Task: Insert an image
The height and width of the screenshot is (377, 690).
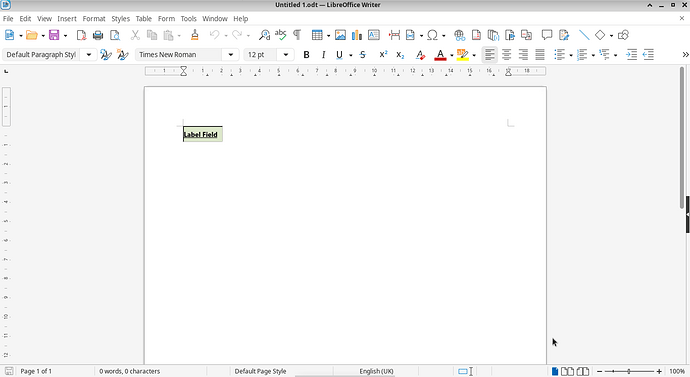Action: pyautogui.click(x=340, y=35)
